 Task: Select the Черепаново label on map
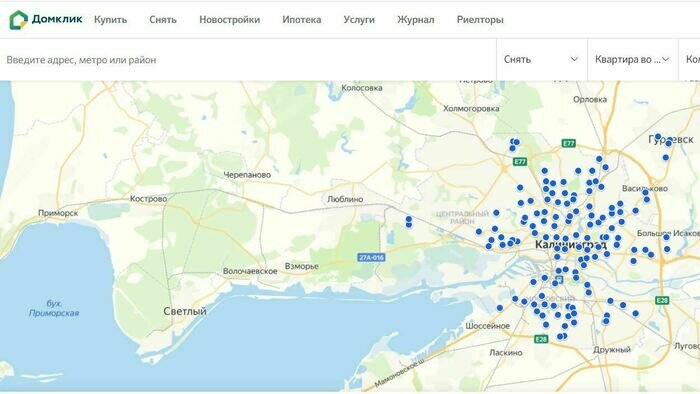click(x=247, y=175)
